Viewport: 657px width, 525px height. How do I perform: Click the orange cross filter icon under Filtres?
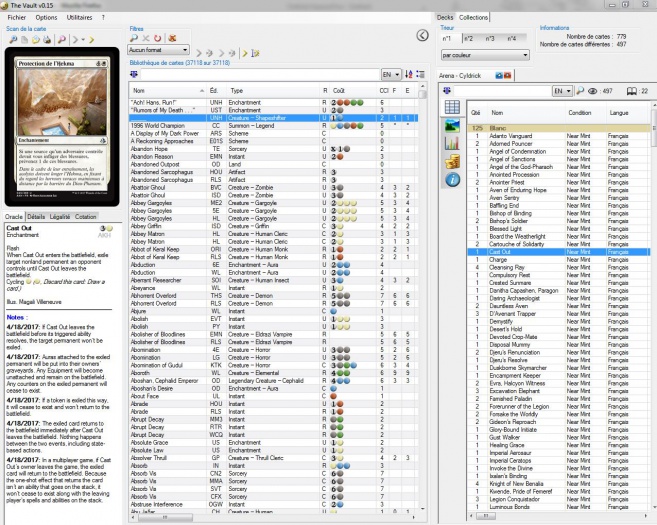pos(172,38)
